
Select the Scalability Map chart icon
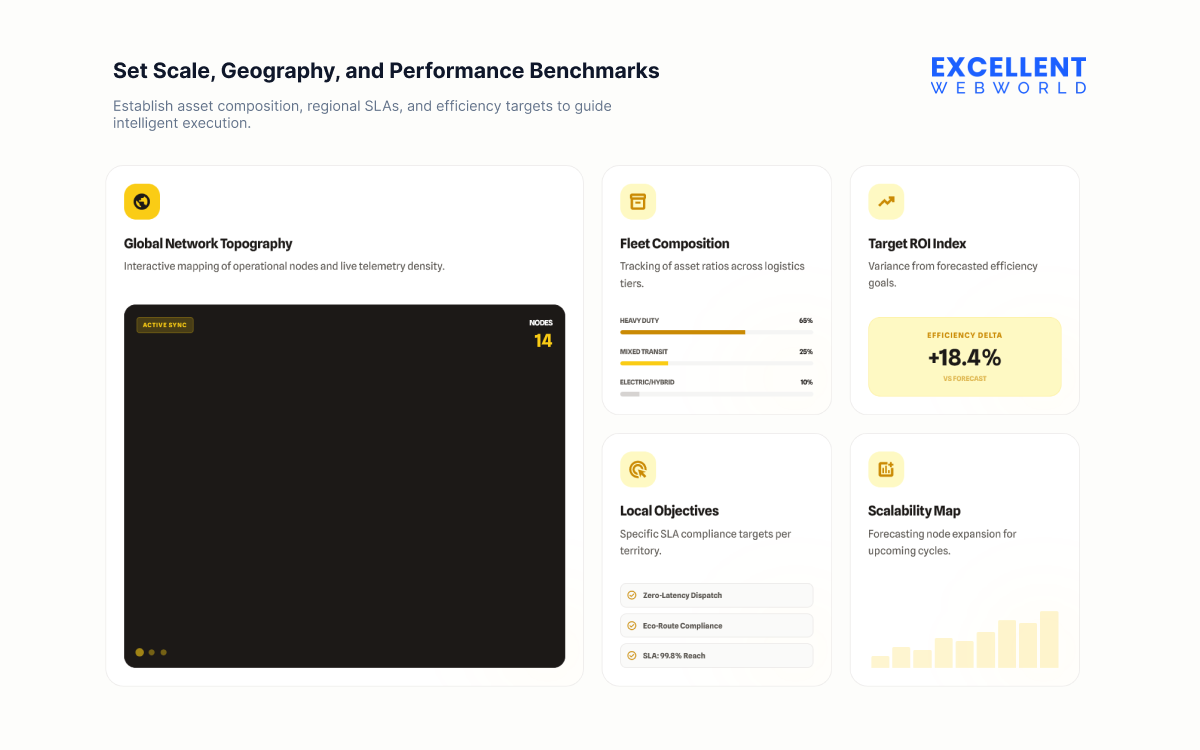[x=886, y=469]
